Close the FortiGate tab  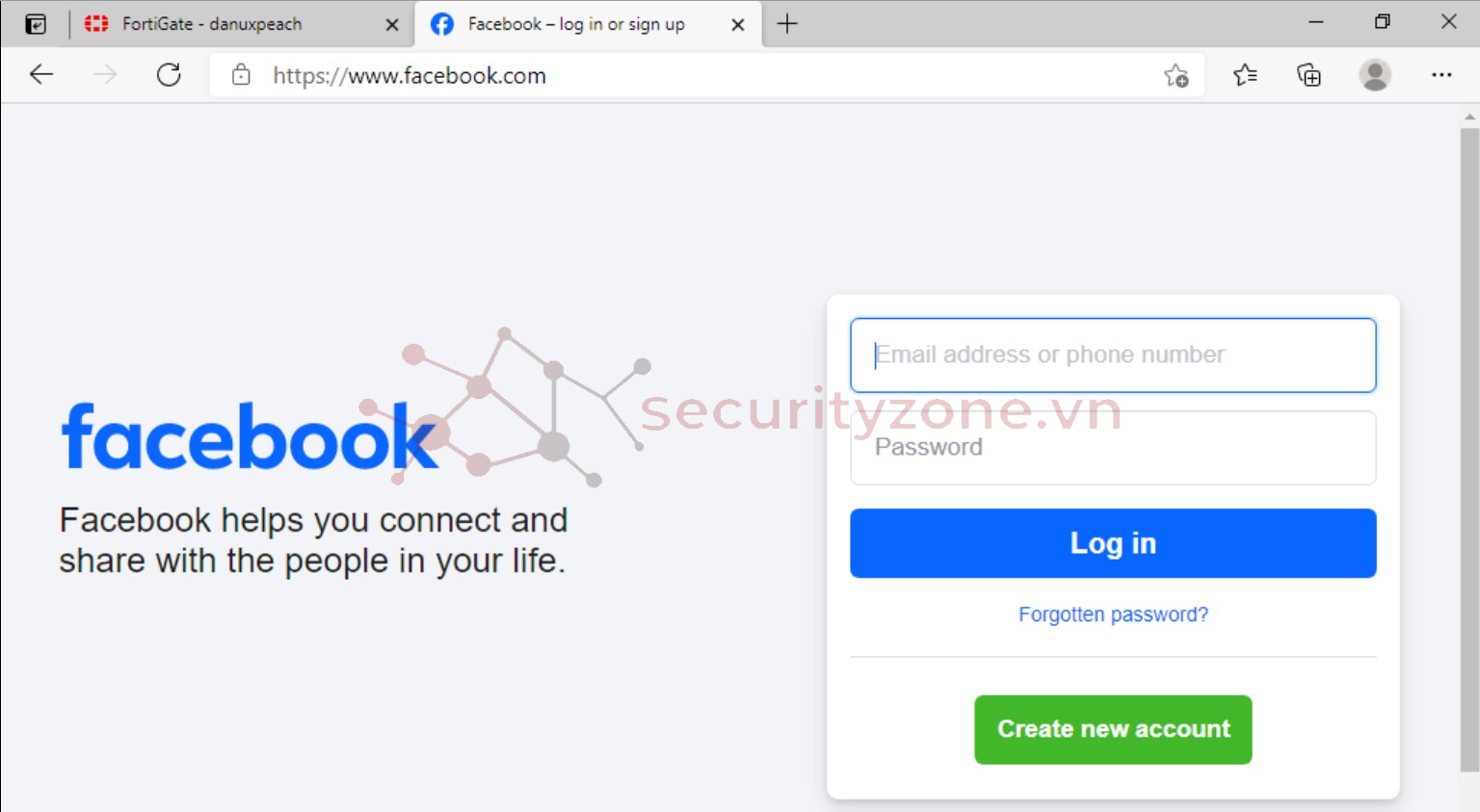[x=392, y=25]
